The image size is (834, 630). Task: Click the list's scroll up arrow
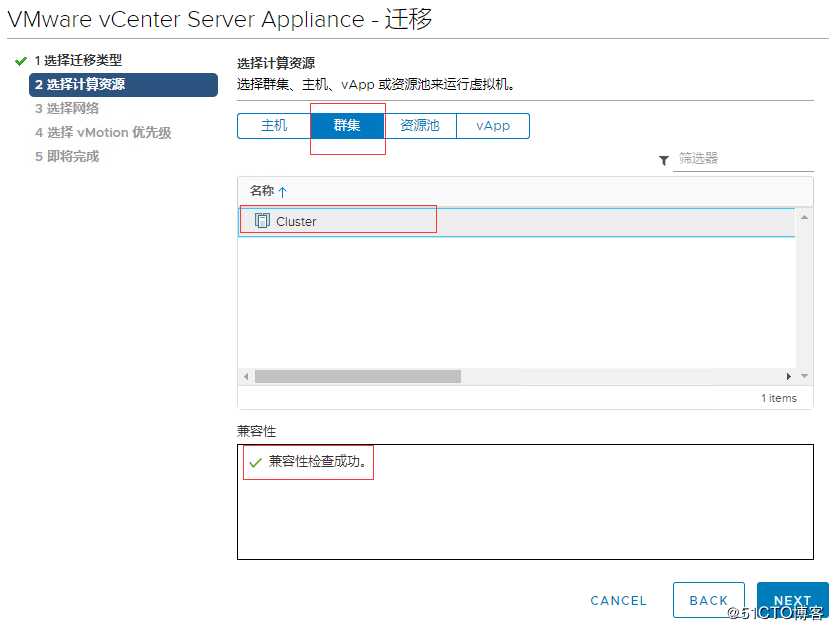pyautogui.click(x=804, y=217)
